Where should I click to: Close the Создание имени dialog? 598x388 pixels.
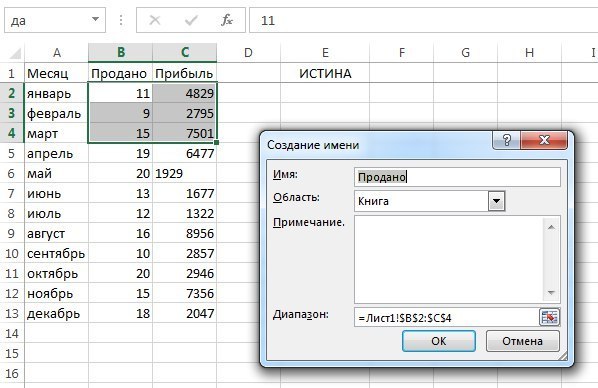pos(544,140)
